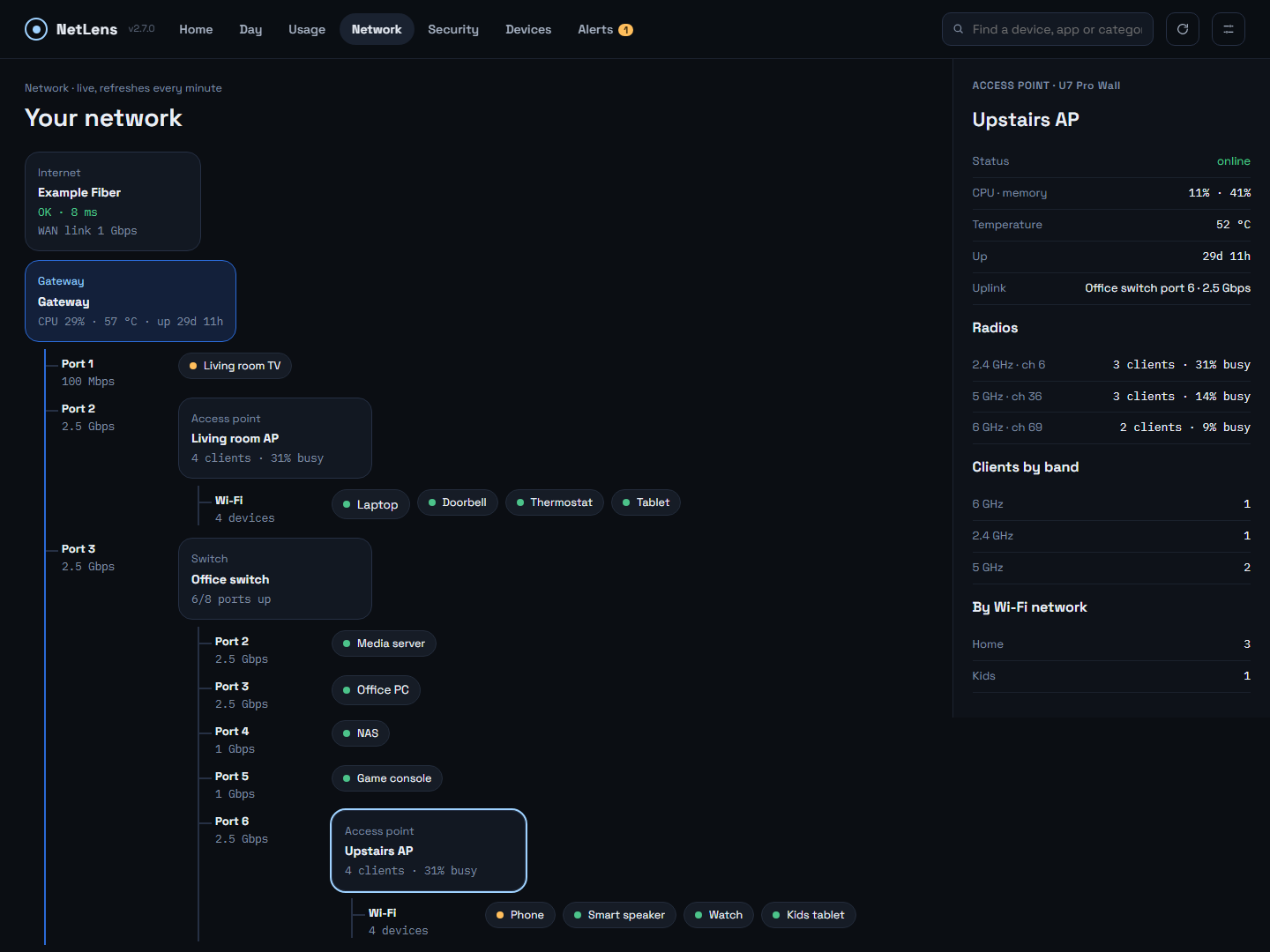
Task: Click the Home Wi-Fi network row
Action: point(1111,644)
